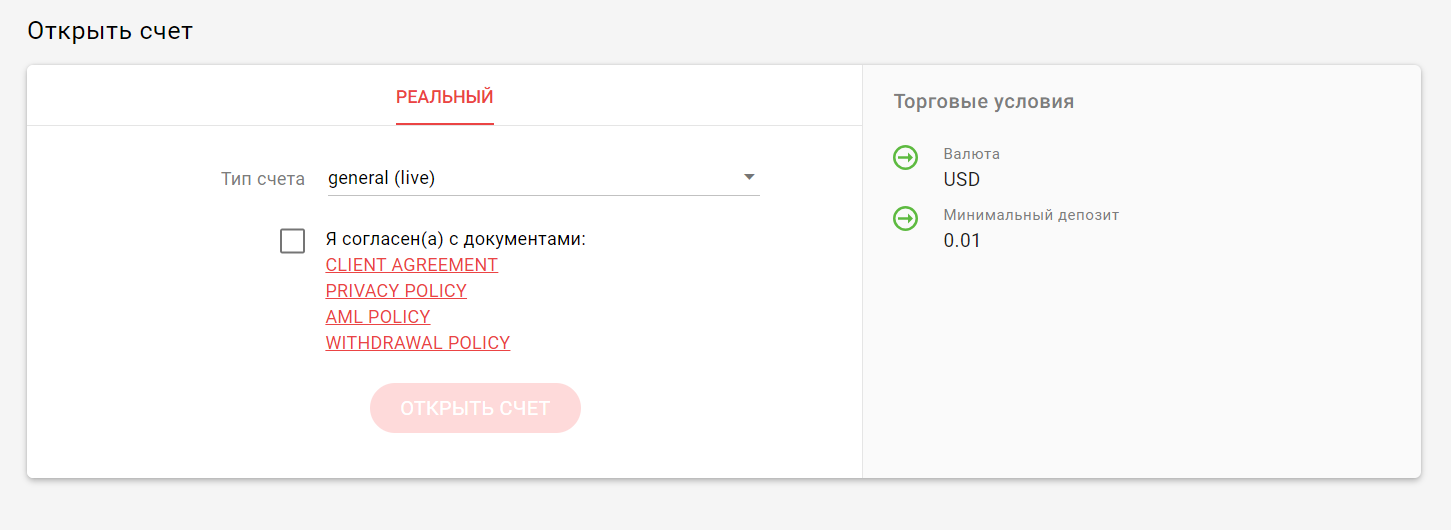Click the 'Я согласен(а) с документами' label
This screenshot has width=1451, height=530.
455,240
